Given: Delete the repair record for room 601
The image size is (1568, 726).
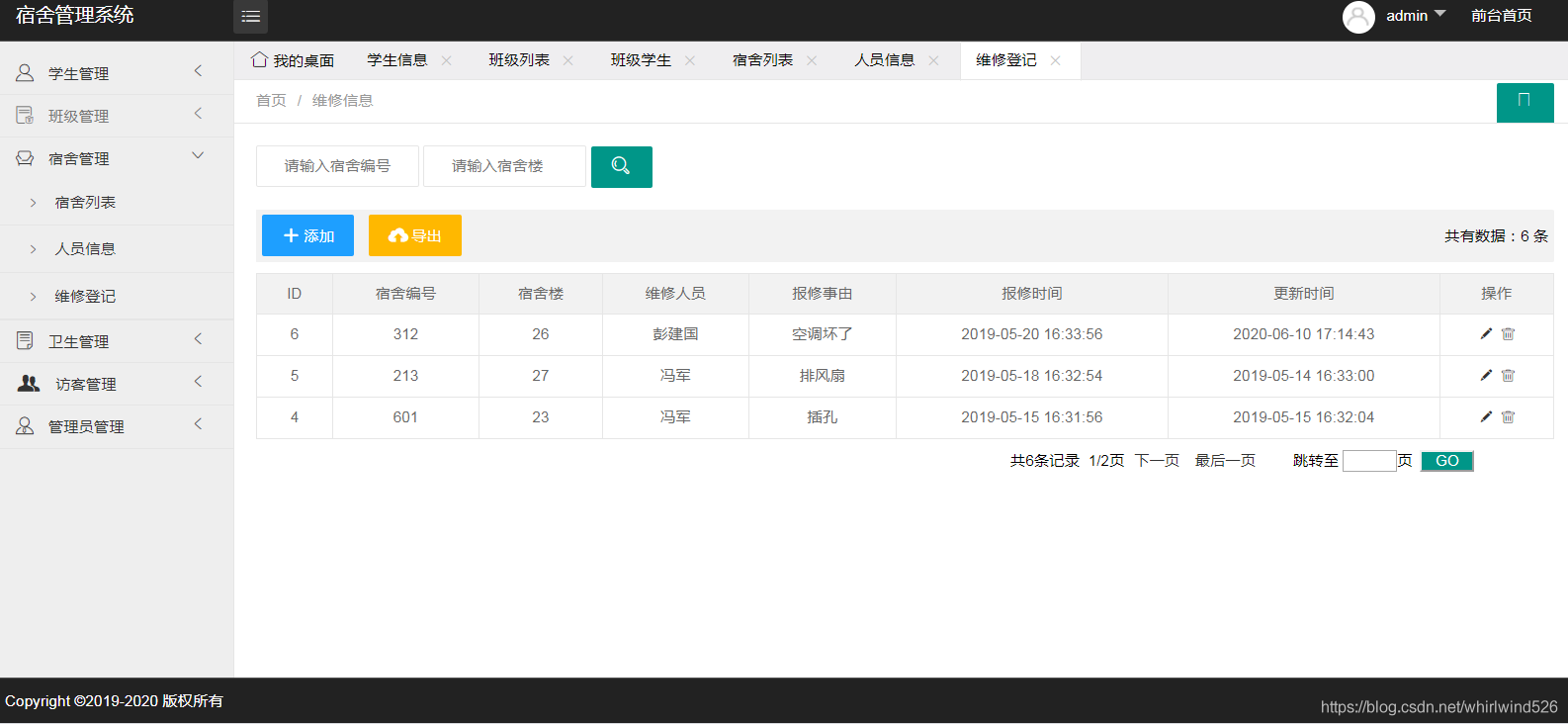Looking at the screenshot, I should [1508, 417].
